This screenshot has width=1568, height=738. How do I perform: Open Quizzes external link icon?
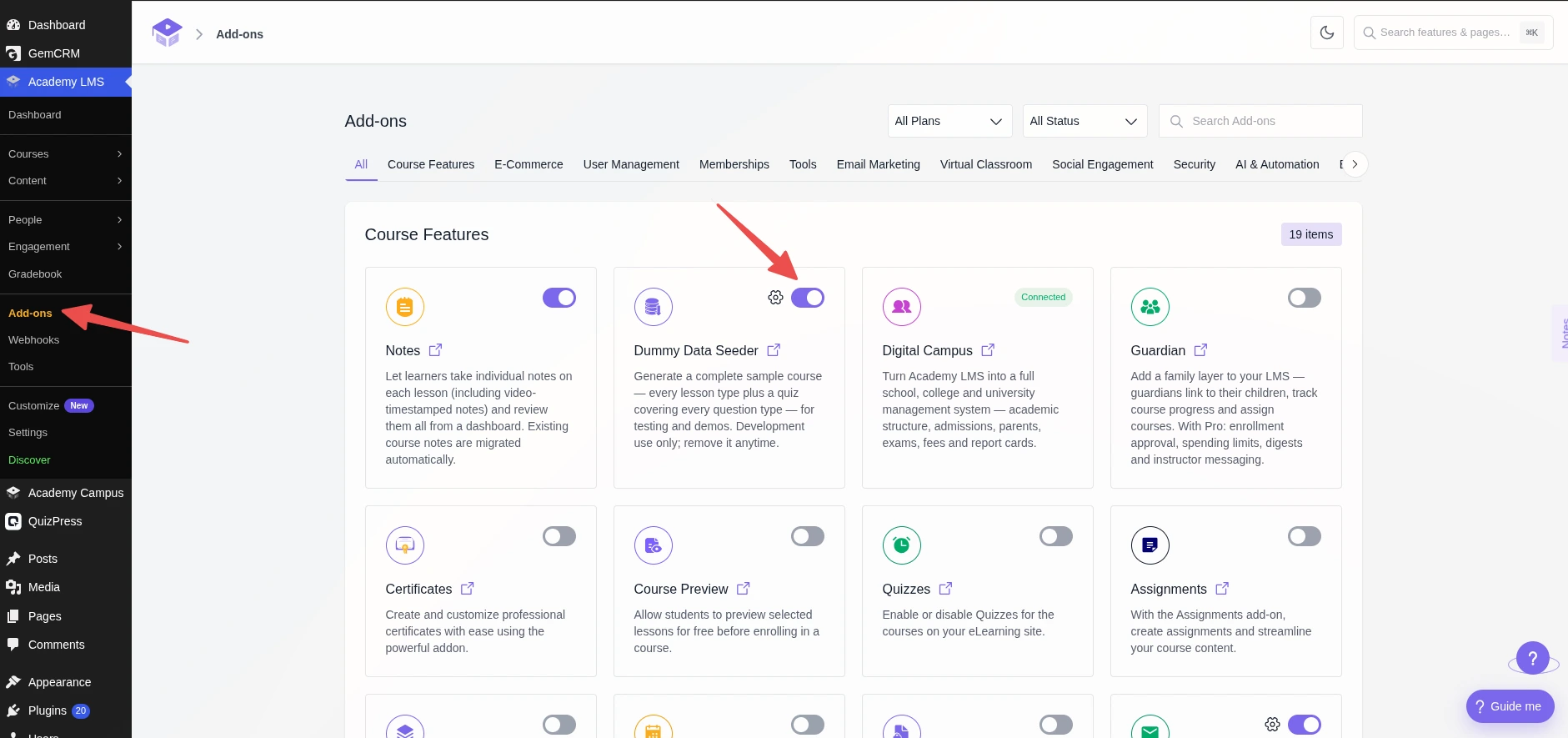coord(945,589)
